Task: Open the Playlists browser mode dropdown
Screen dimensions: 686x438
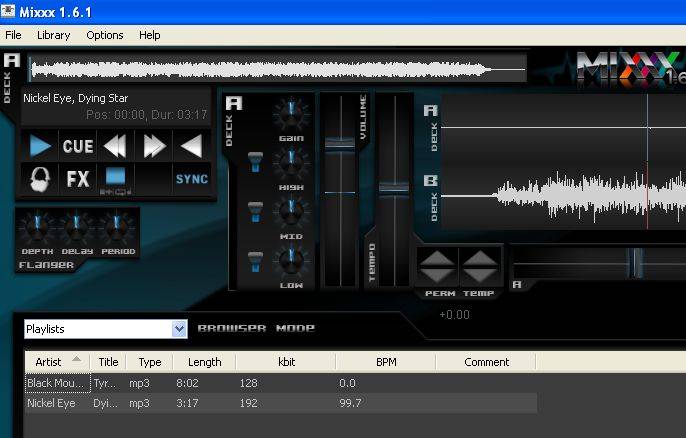Action: 106,329
